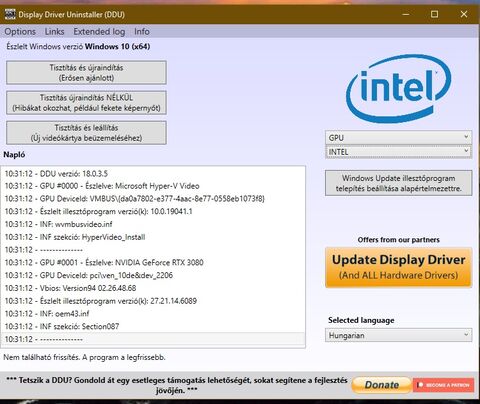
Task: Open the Info menu
Action: [142, 32]
